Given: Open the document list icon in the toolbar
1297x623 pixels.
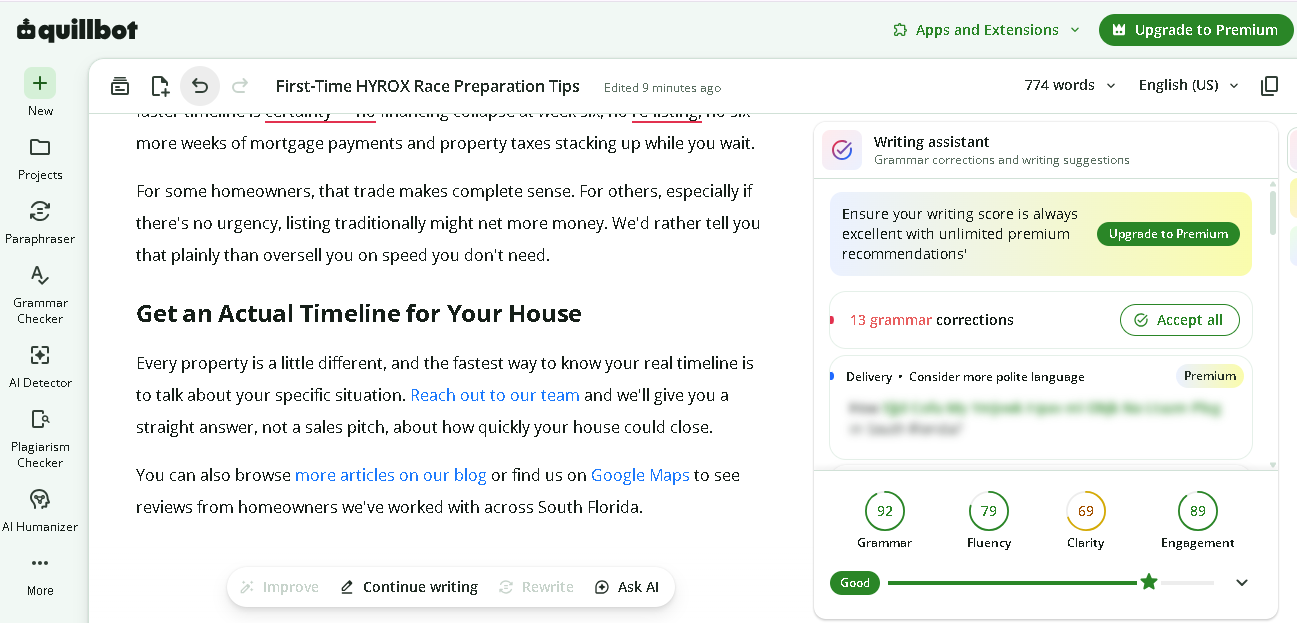Looking at the screenshot, I should tap(120, 86).
